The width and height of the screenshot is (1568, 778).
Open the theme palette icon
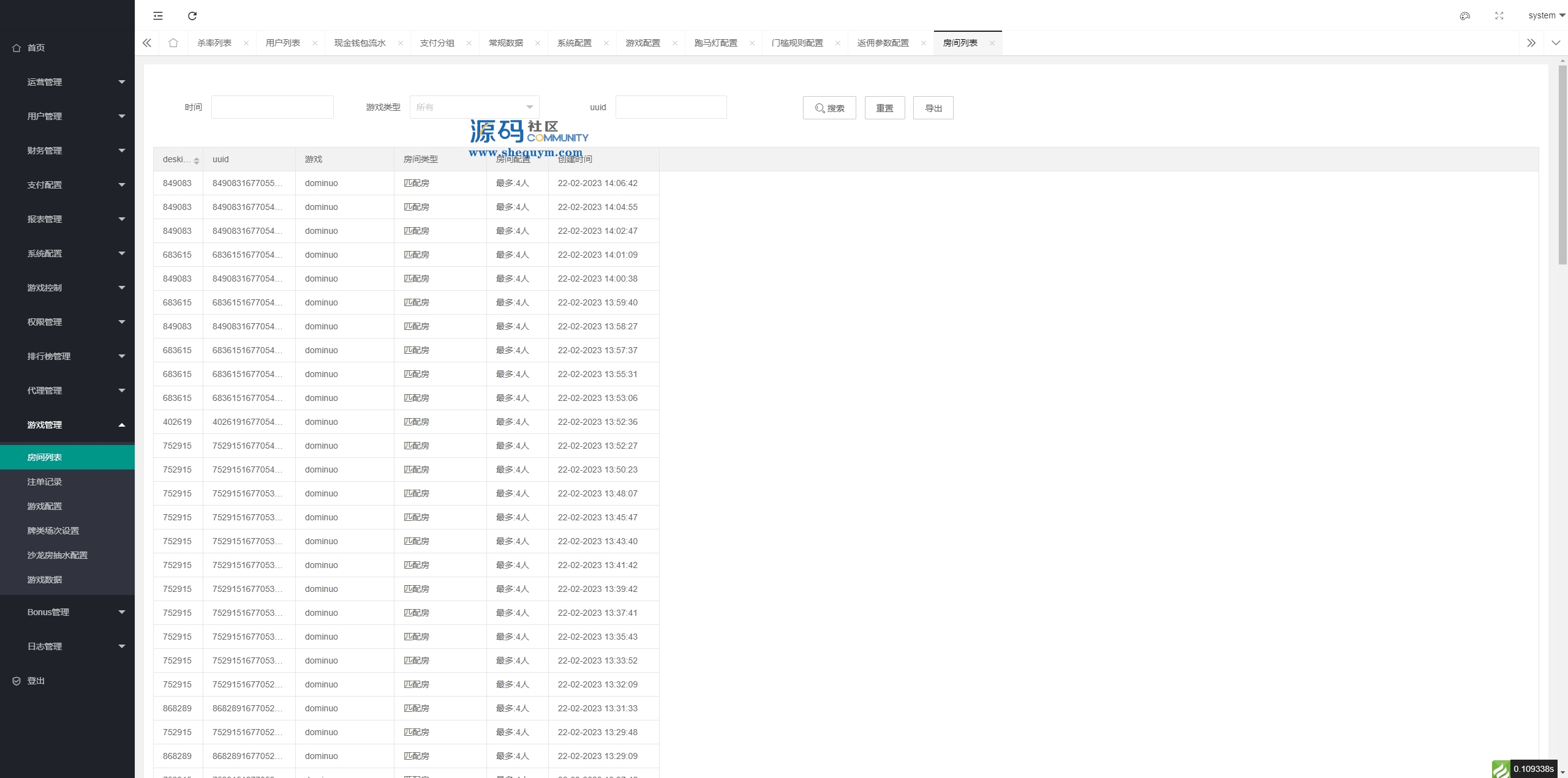[x=1464, y=16]
